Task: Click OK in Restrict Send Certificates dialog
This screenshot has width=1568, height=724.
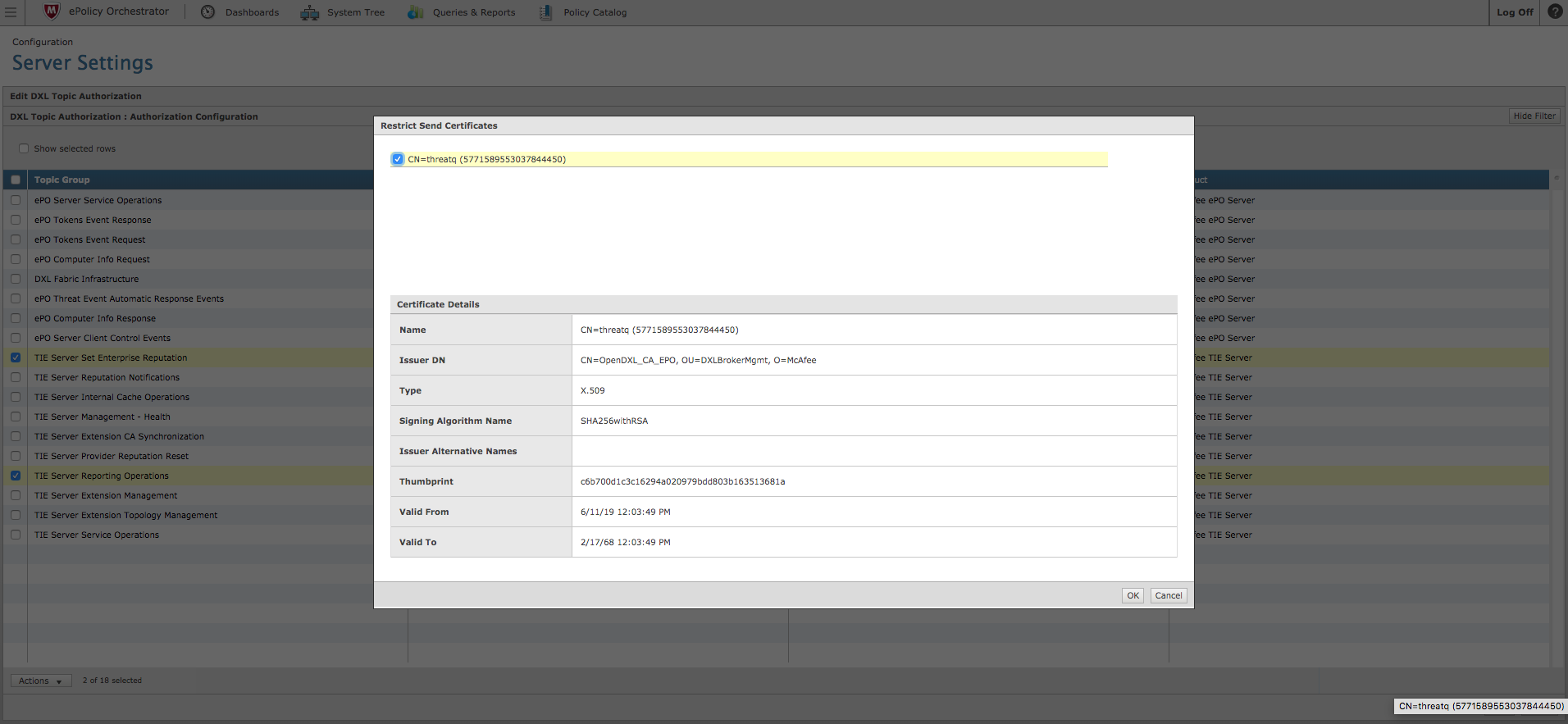Action: tap(1133, 596)
